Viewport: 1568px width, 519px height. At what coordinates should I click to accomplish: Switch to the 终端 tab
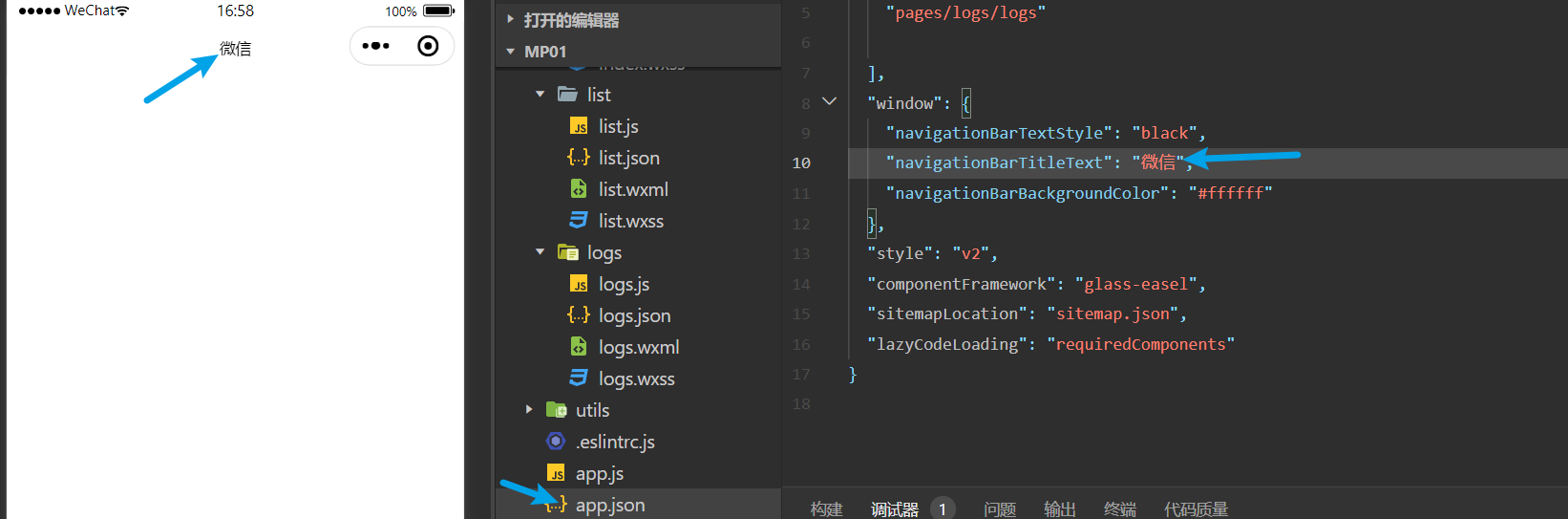tap(1120, 509)
